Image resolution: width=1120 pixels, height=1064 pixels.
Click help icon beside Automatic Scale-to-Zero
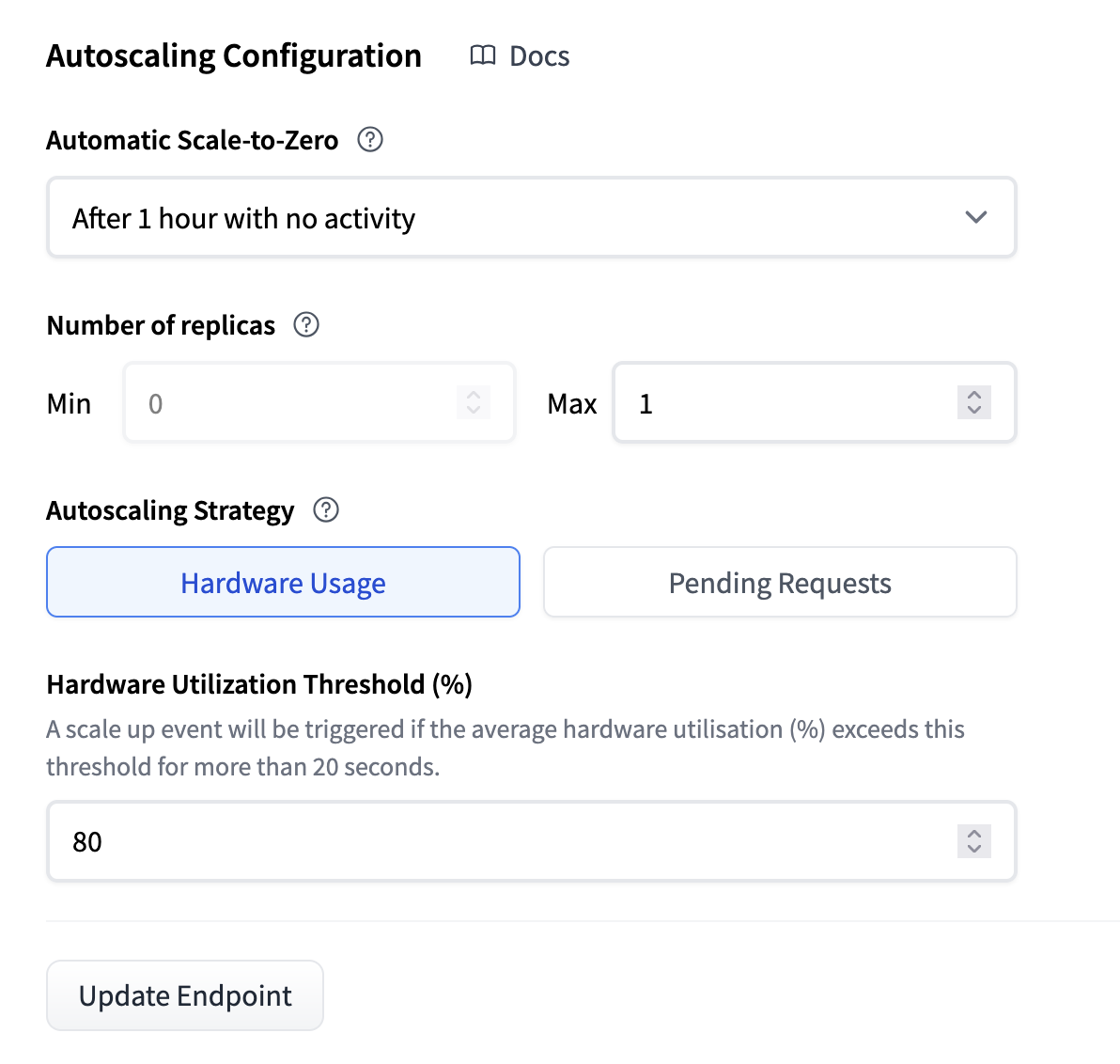pyautogui.click(x=370, y=139)
